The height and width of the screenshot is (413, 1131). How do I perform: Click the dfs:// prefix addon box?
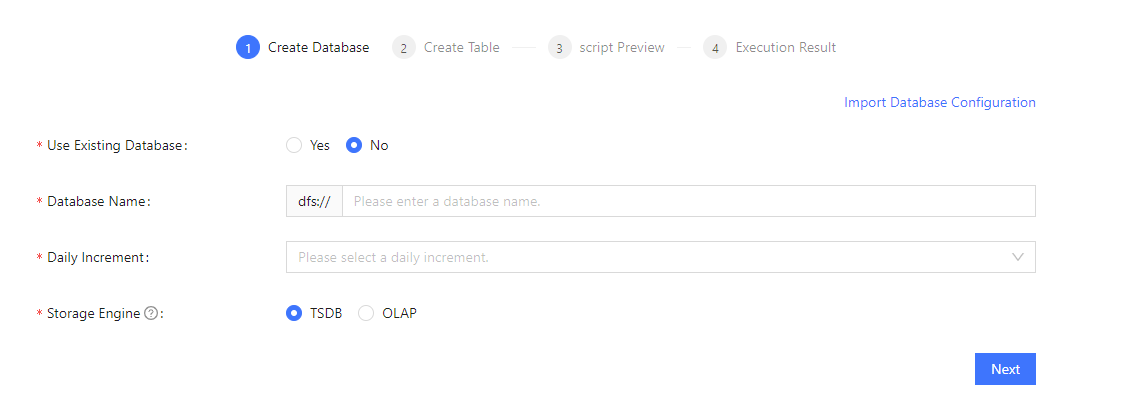coord(314,201)
